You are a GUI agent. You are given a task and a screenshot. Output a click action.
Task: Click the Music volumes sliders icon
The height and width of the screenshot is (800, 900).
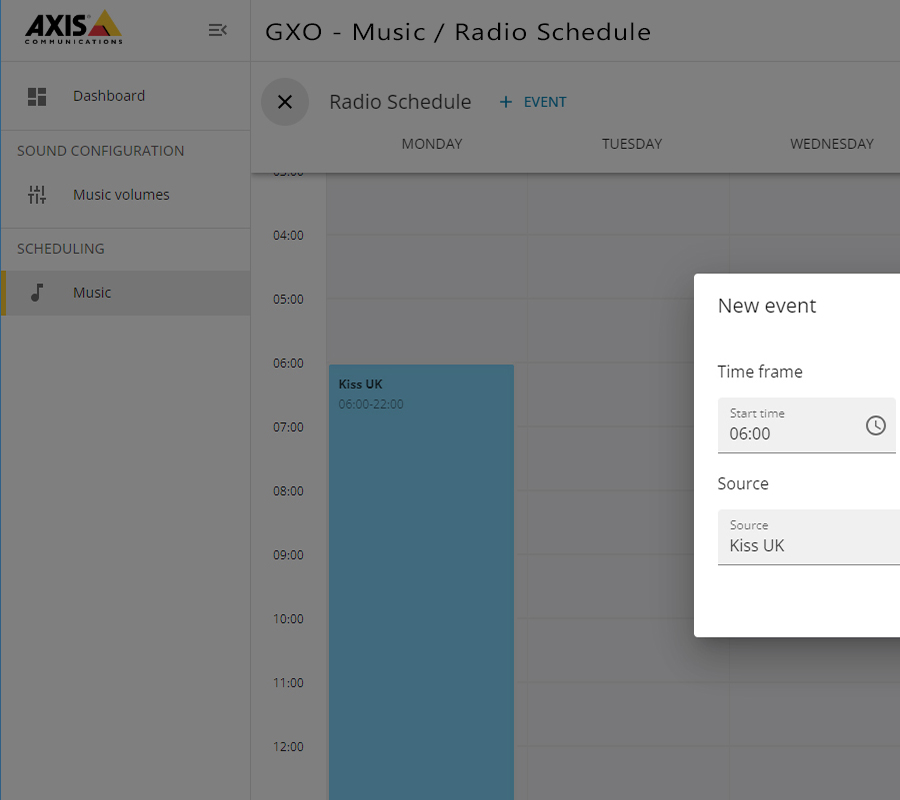pos(37,195)
